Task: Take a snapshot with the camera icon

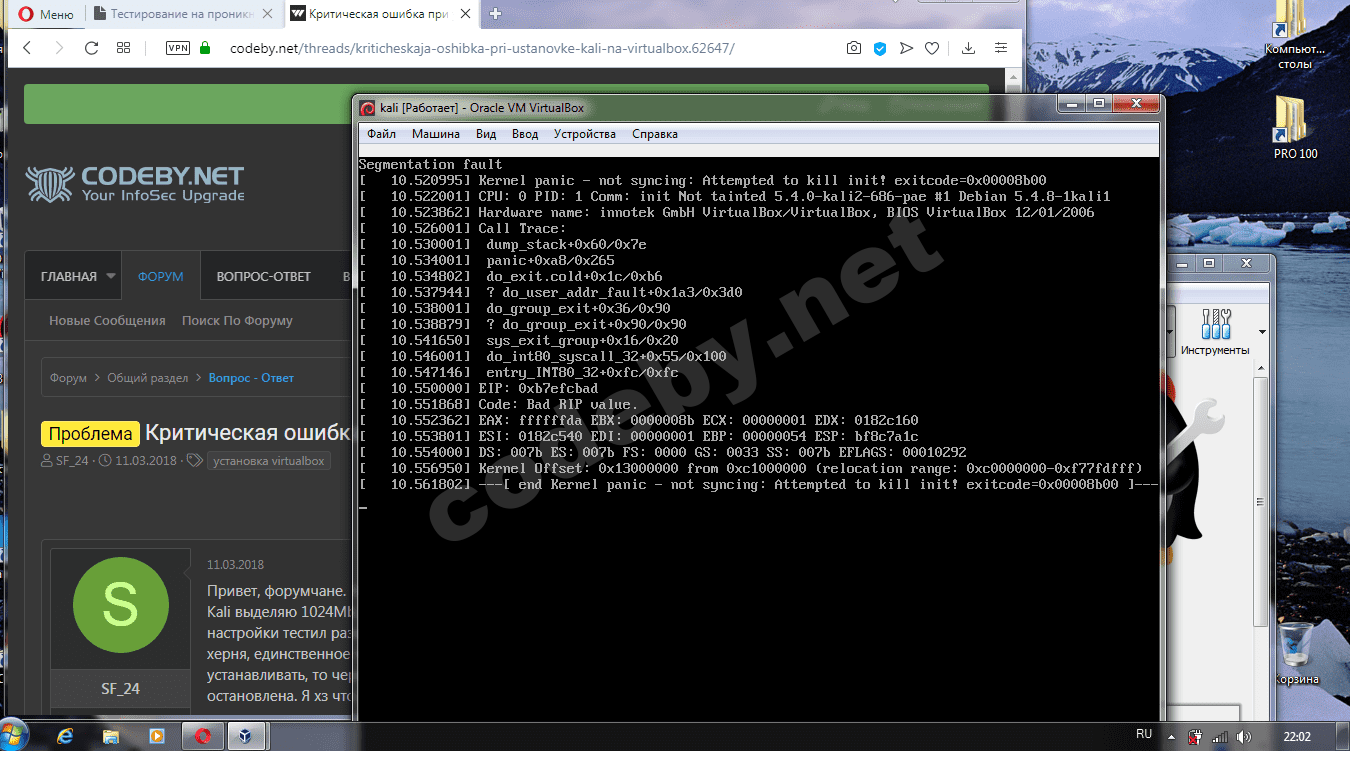Action: pos(853,48)
